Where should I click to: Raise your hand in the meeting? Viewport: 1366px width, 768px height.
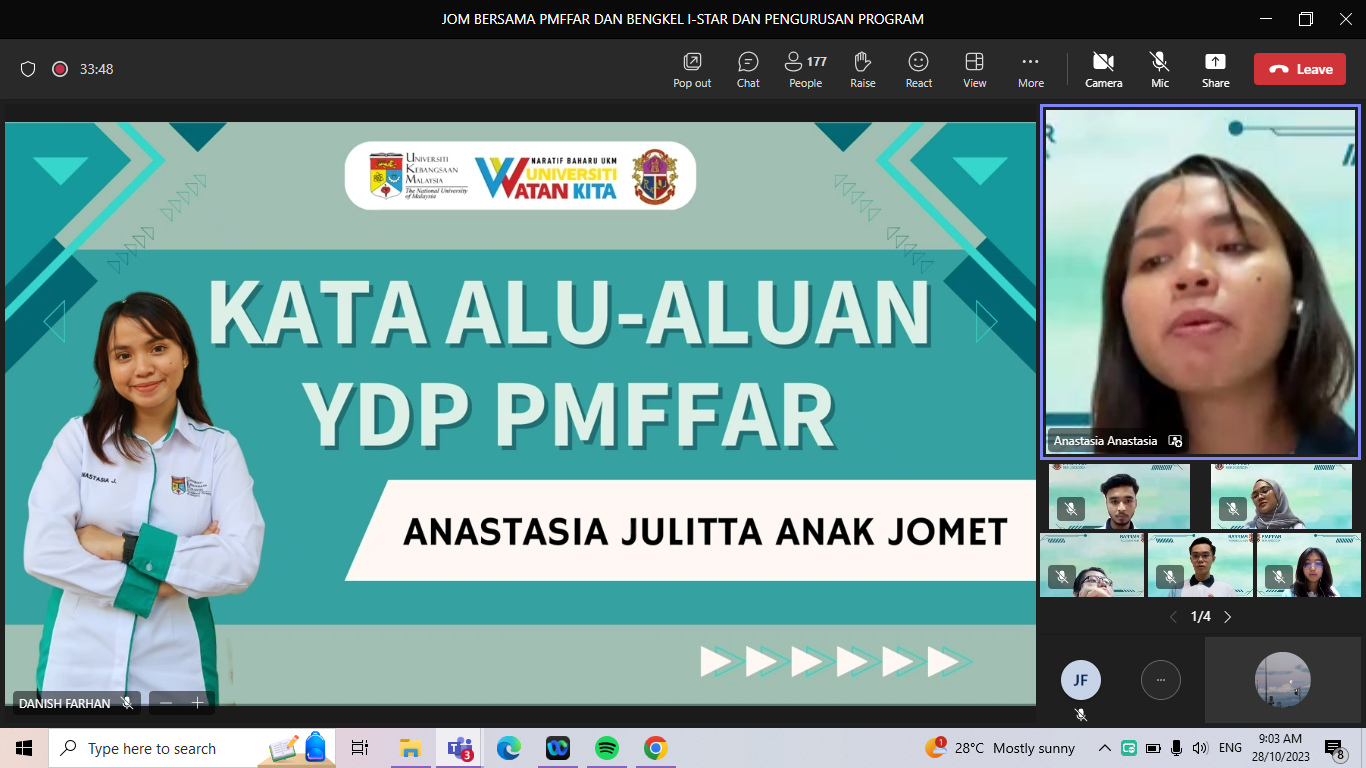tap(863, 69)
